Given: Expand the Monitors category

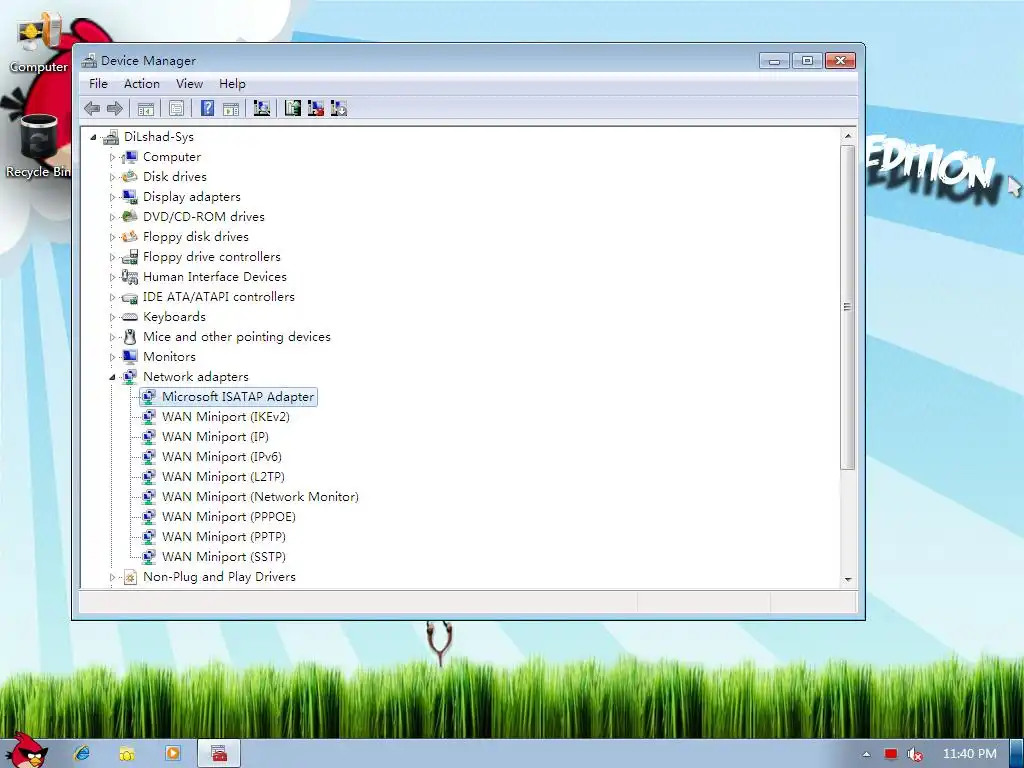Looking at the screenshot, I should click(112, 357).
